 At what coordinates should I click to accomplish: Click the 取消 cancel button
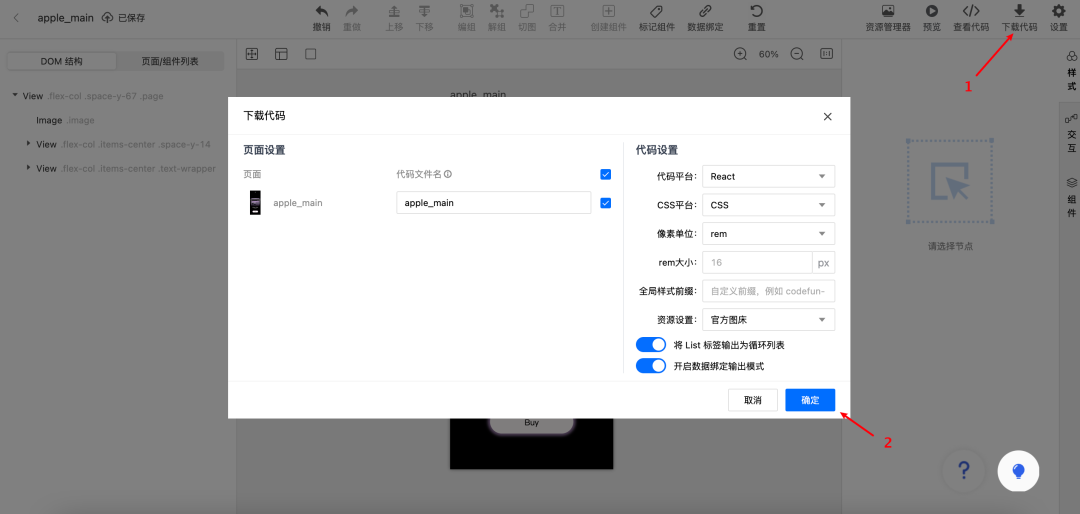pyautogui.click(x=753, y=400)
